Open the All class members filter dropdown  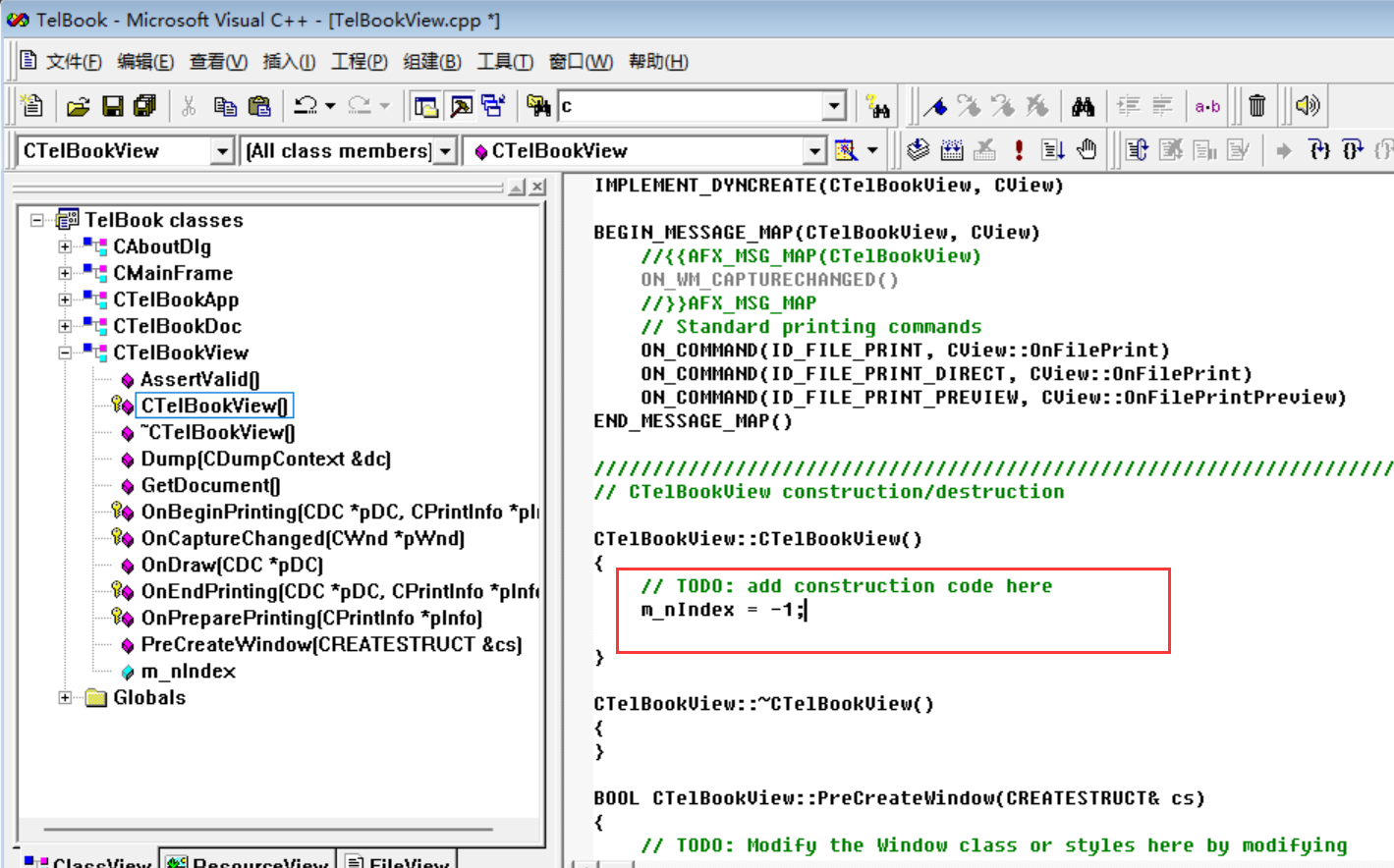click(445, 151)
